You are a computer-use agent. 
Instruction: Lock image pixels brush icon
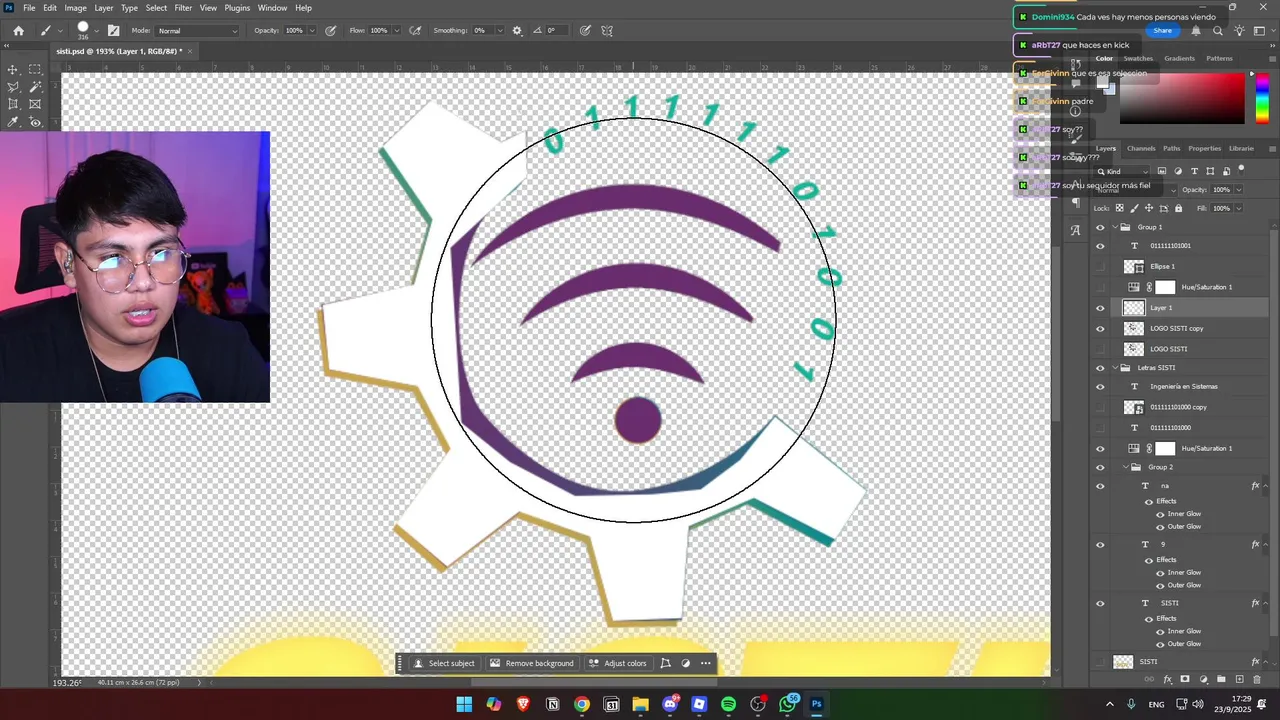click(x=1134, y=208)
